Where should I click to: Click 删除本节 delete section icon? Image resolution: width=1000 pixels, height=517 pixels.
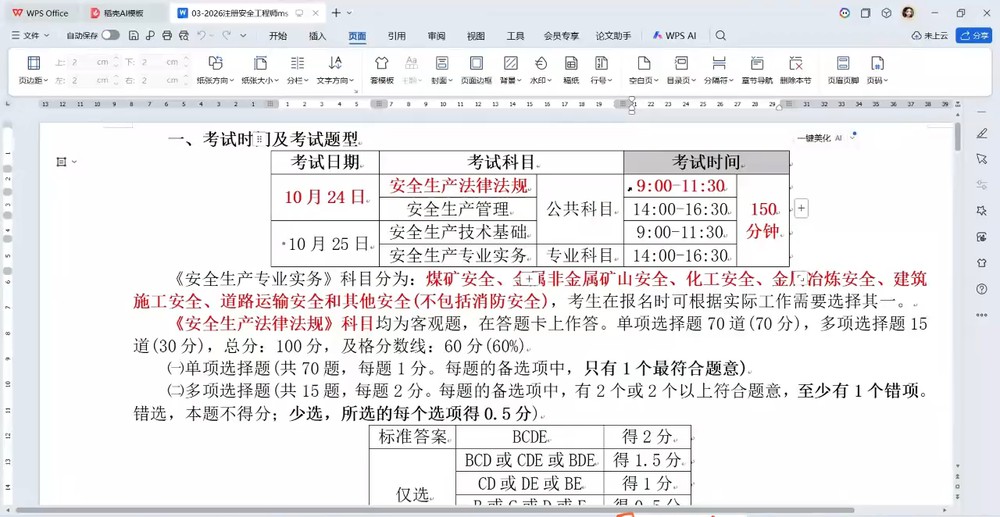(x=796, y=69)
